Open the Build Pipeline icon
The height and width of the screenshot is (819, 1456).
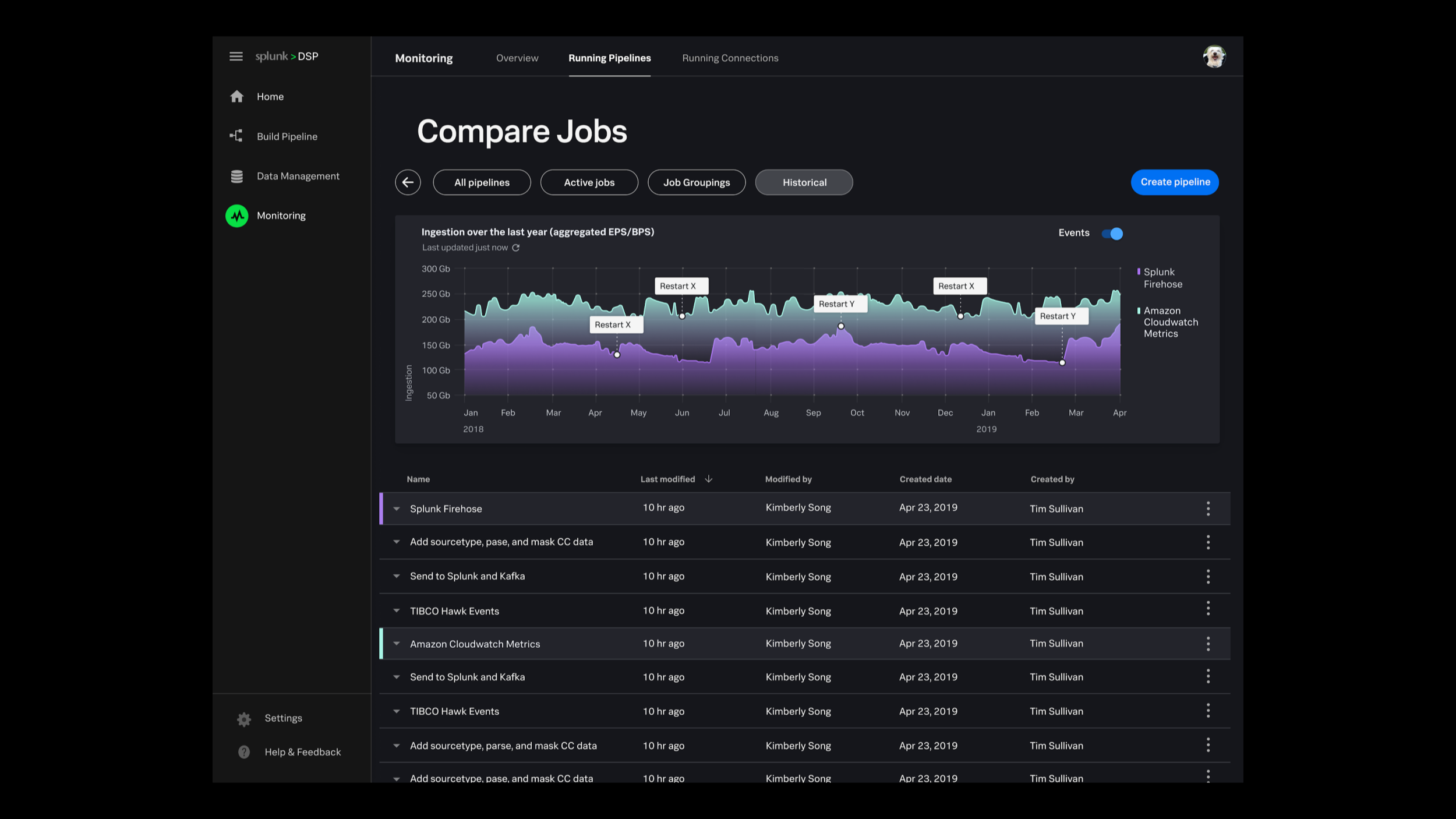tap(236, 136)
